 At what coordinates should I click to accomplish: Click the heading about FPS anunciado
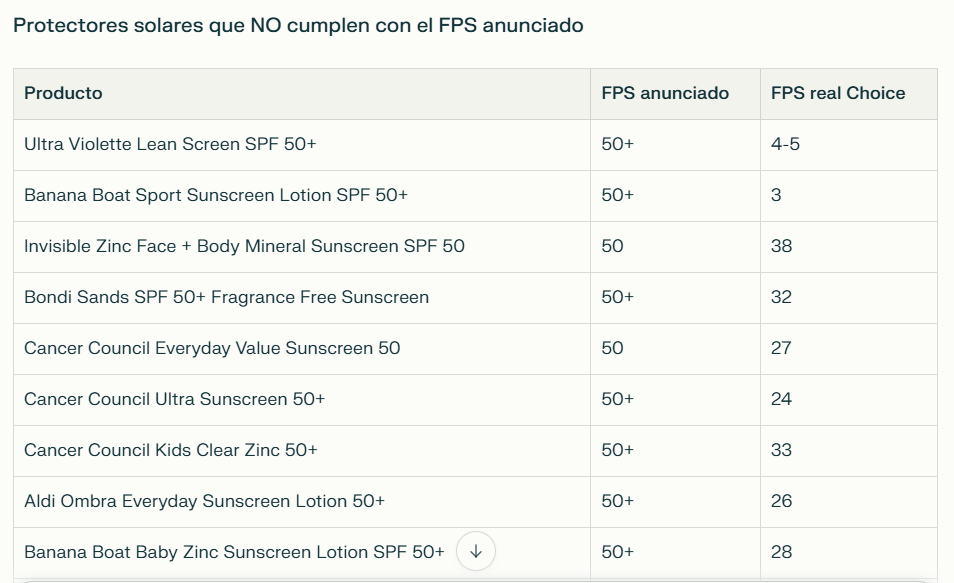point(298,26)
